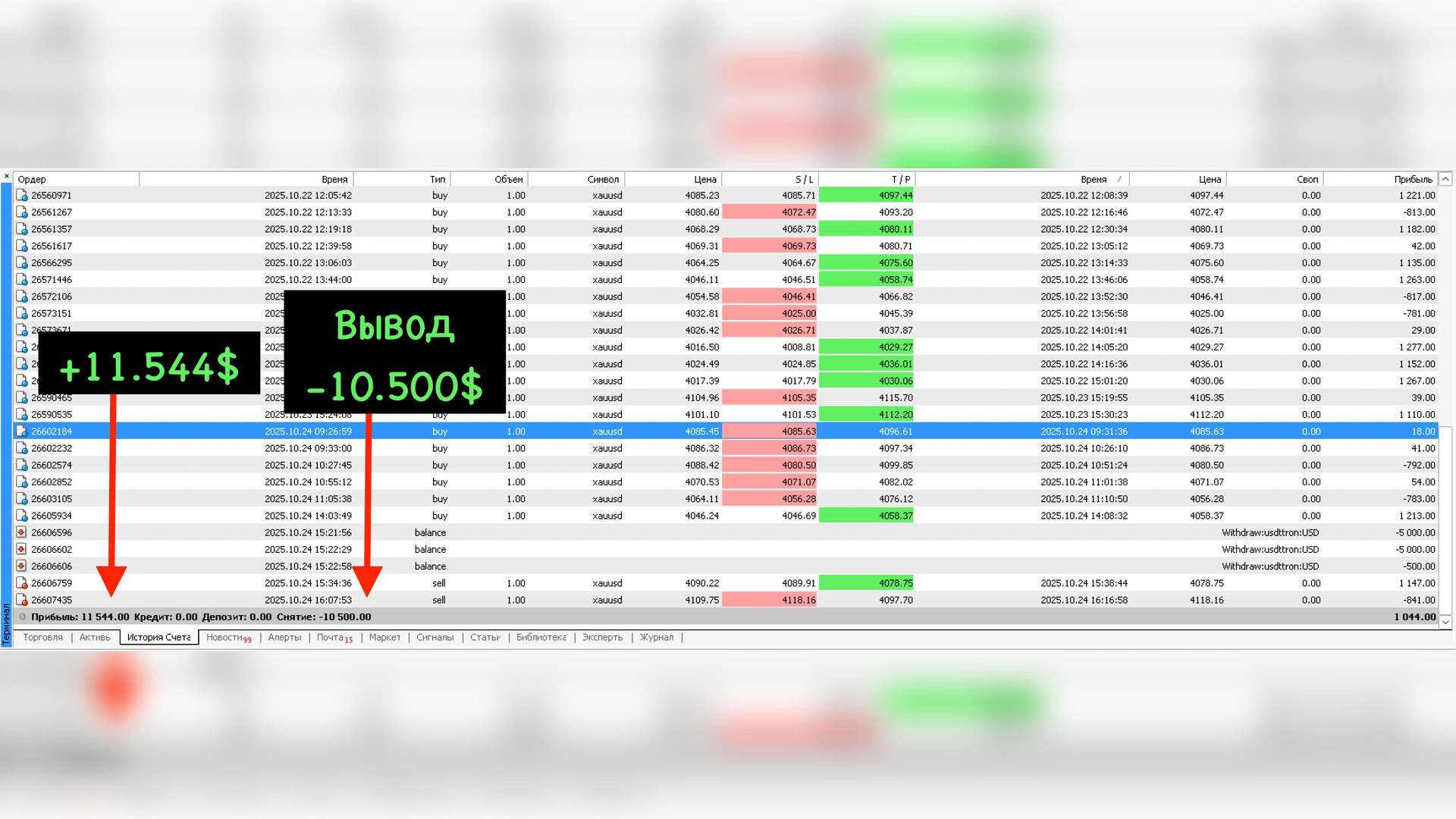Image resolution: width=1456 pixels, height=819 pixels.
Task: Click the order icon for 26561617
Action: click(22, 246)
